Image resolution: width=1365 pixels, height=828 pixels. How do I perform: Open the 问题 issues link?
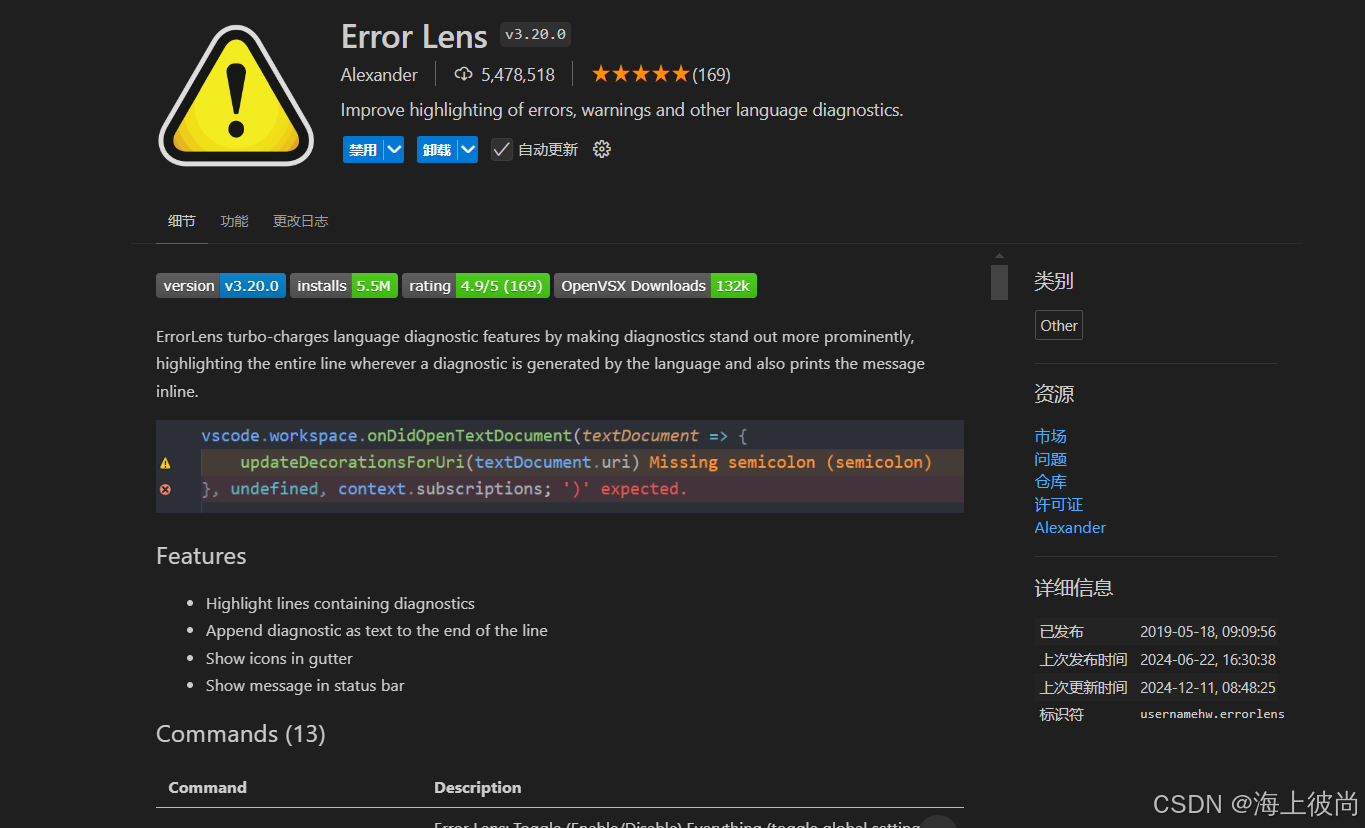click(x=1050, y=459)
